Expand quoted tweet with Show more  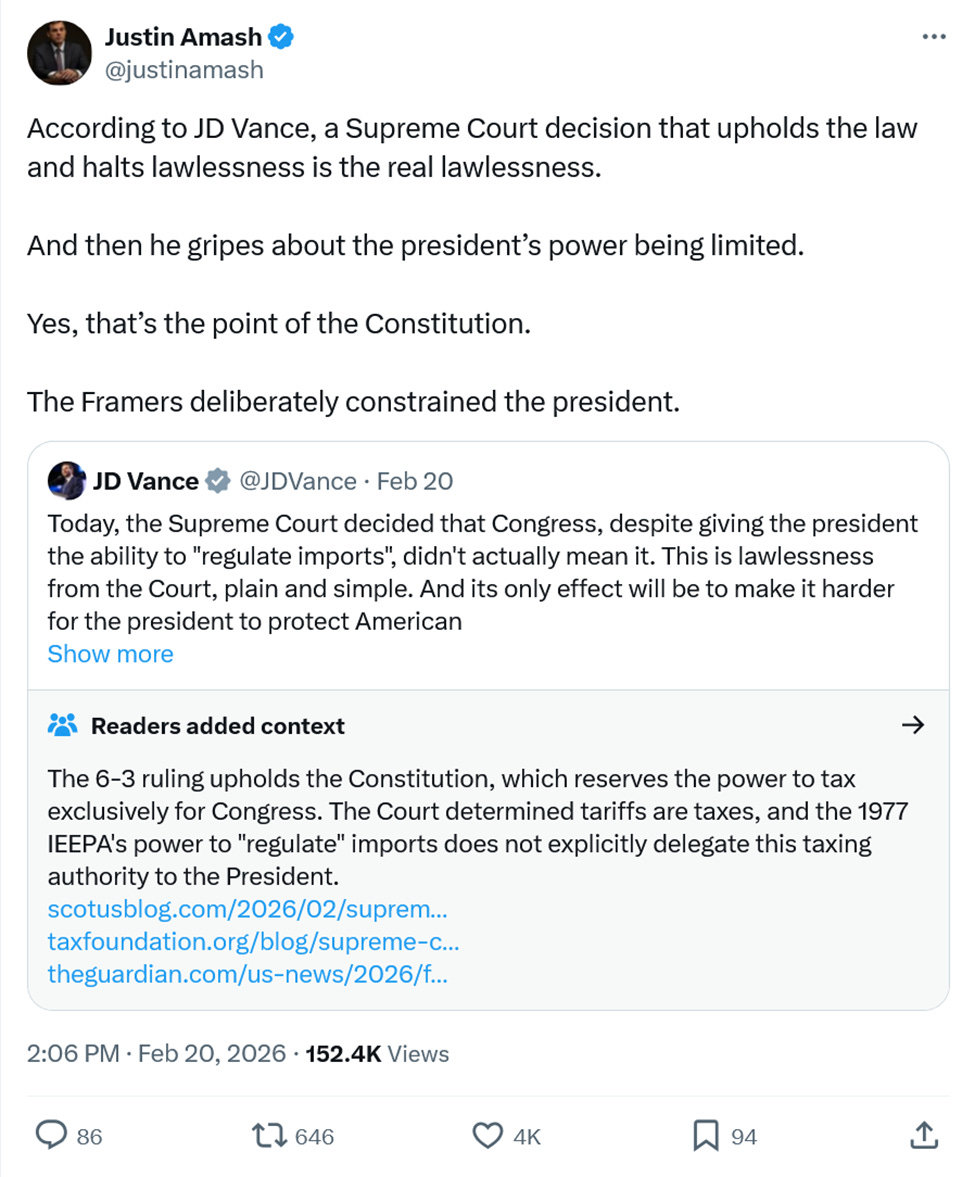point(110,654)
